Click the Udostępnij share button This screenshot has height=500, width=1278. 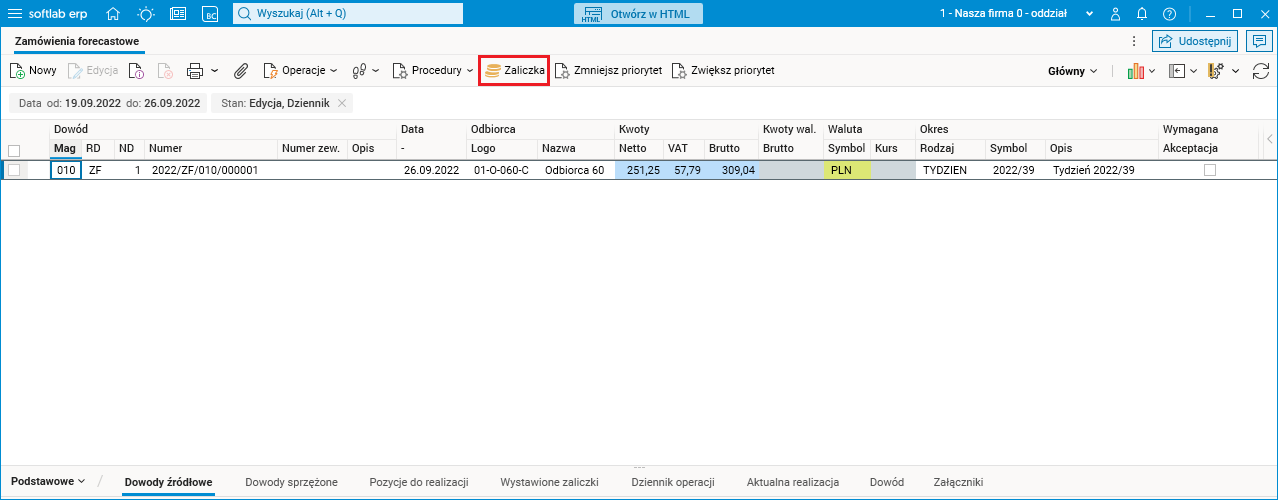1196,41
